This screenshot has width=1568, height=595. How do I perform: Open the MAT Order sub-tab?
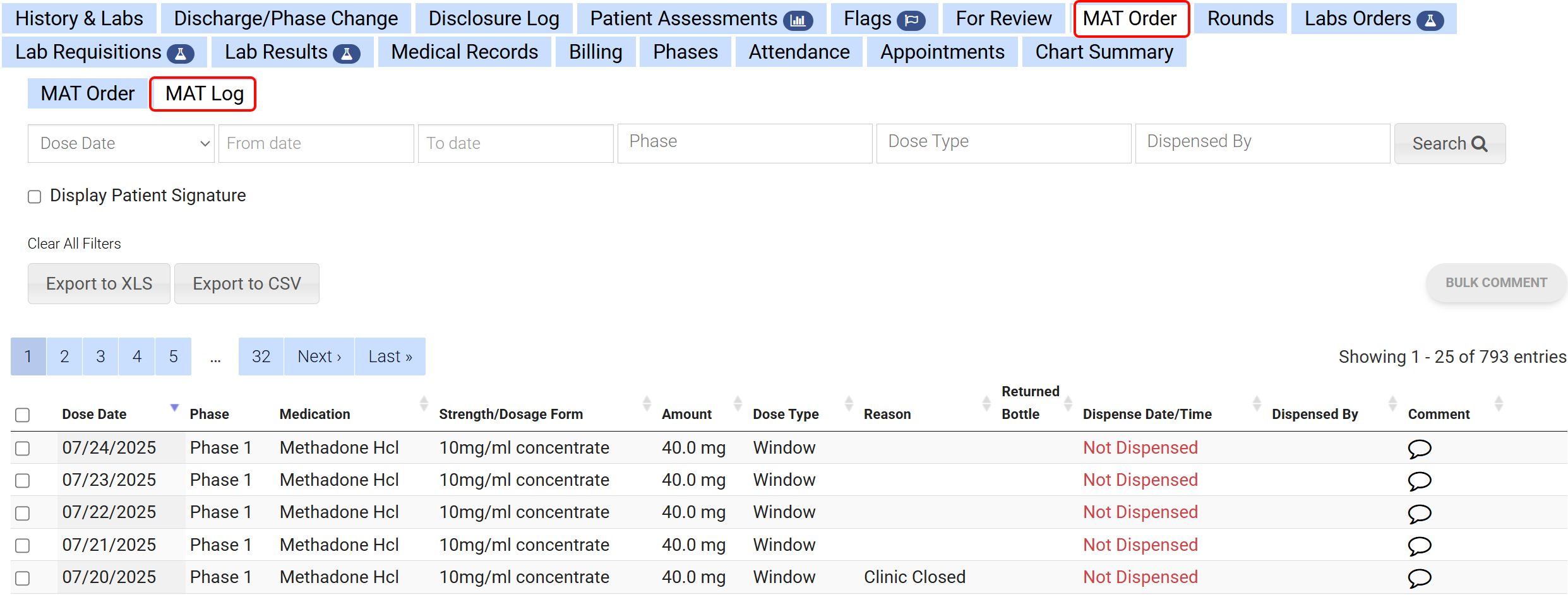click(x=88, y=93)
